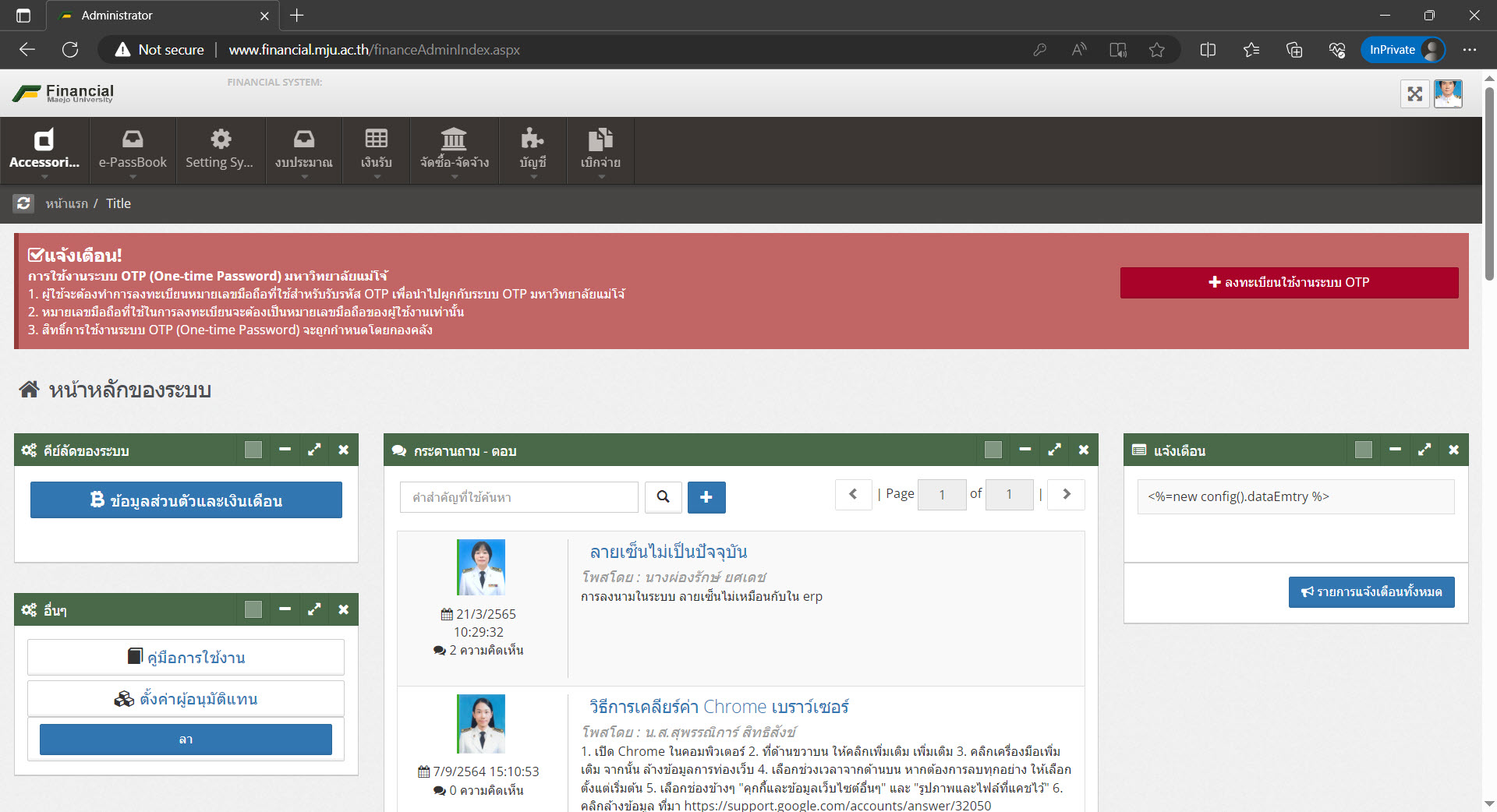Click the search magnifier button in the Q&A board
Viewport: 1497px width, 812px height.
(663, 497)
